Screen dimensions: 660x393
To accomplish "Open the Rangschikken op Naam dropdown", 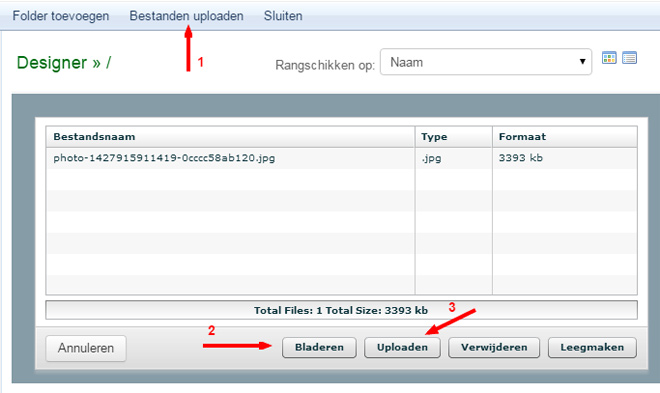I will pyautogui.click(x=486, y=62).
